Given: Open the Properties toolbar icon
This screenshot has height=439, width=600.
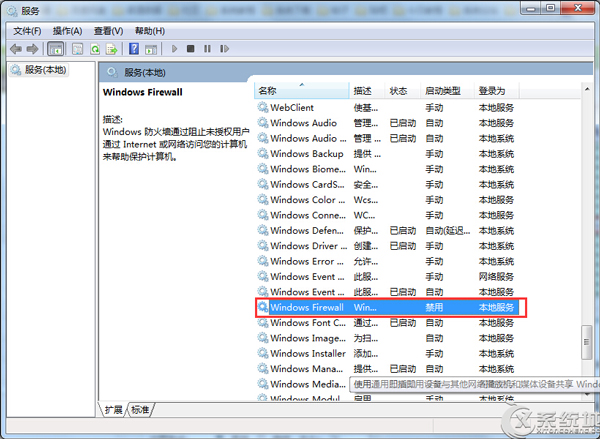Looking at the screenshot, I should pos(78,49).
